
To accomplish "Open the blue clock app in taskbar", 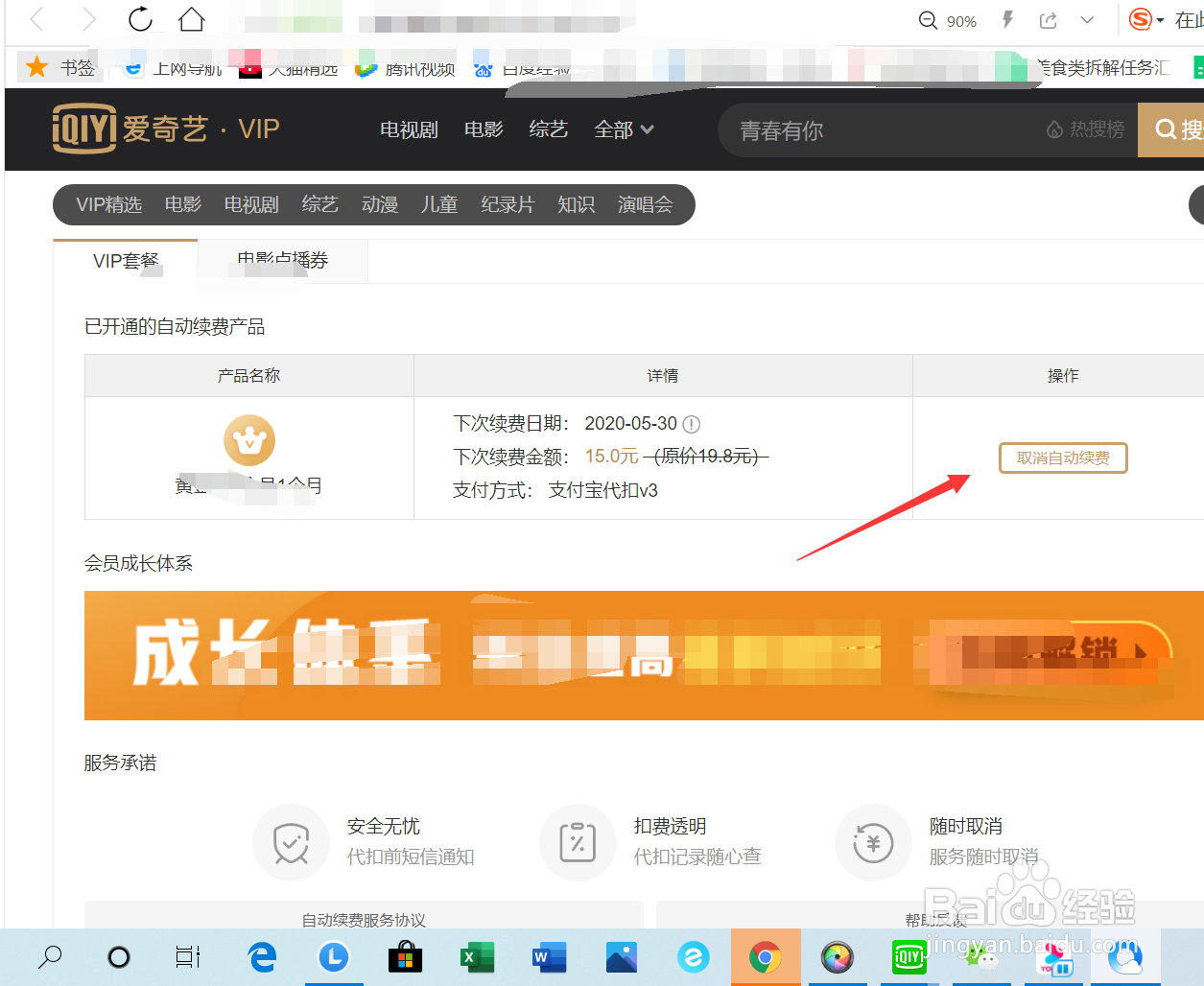I will pos(334,956).
